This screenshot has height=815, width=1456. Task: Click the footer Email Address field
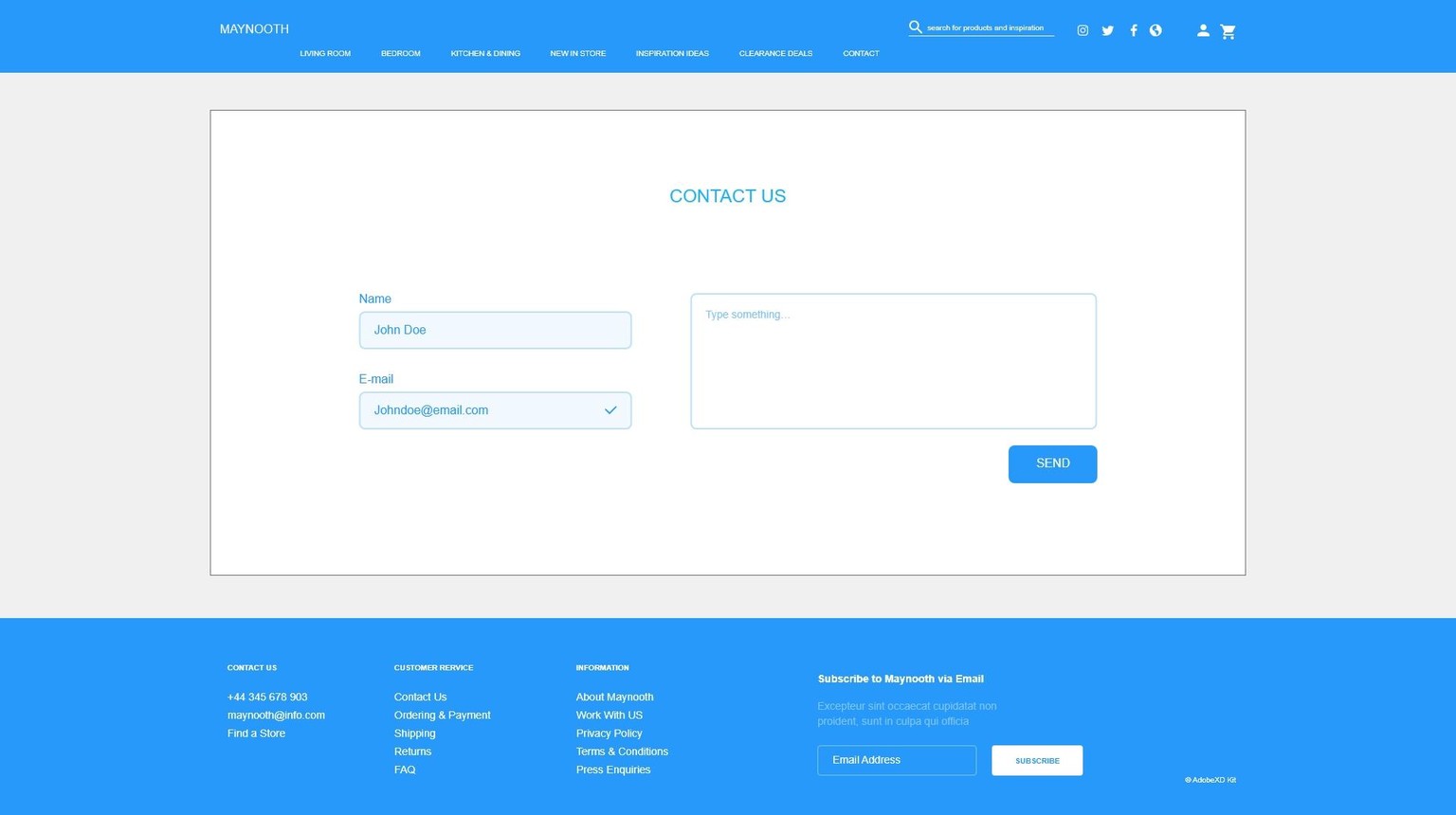[897, 760]
